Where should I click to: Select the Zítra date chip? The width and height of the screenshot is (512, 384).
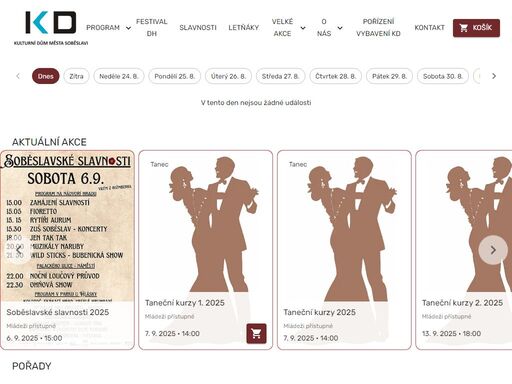point(76,76)
